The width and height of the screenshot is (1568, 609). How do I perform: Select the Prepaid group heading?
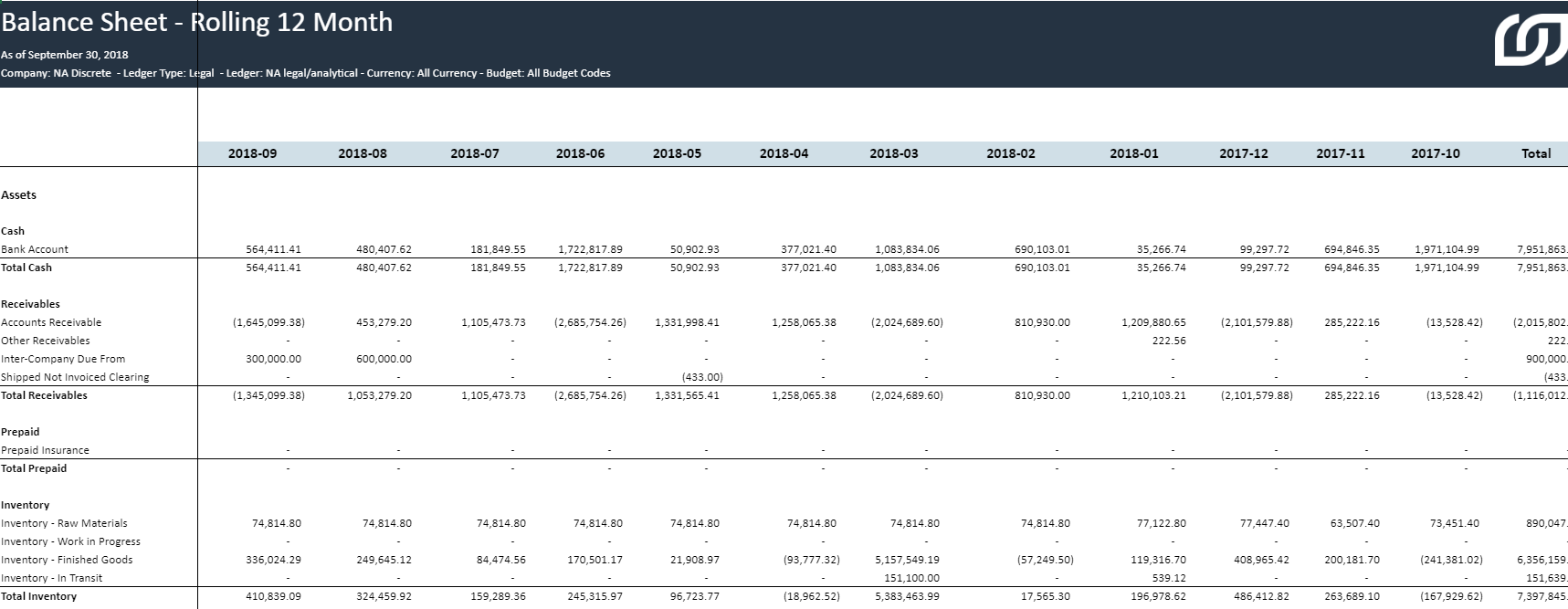[20, 432]
